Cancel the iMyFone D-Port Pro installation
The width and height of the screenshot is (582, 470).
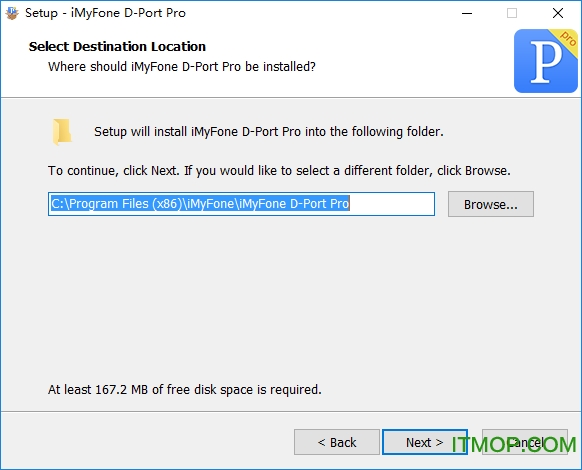coord(524,442)
